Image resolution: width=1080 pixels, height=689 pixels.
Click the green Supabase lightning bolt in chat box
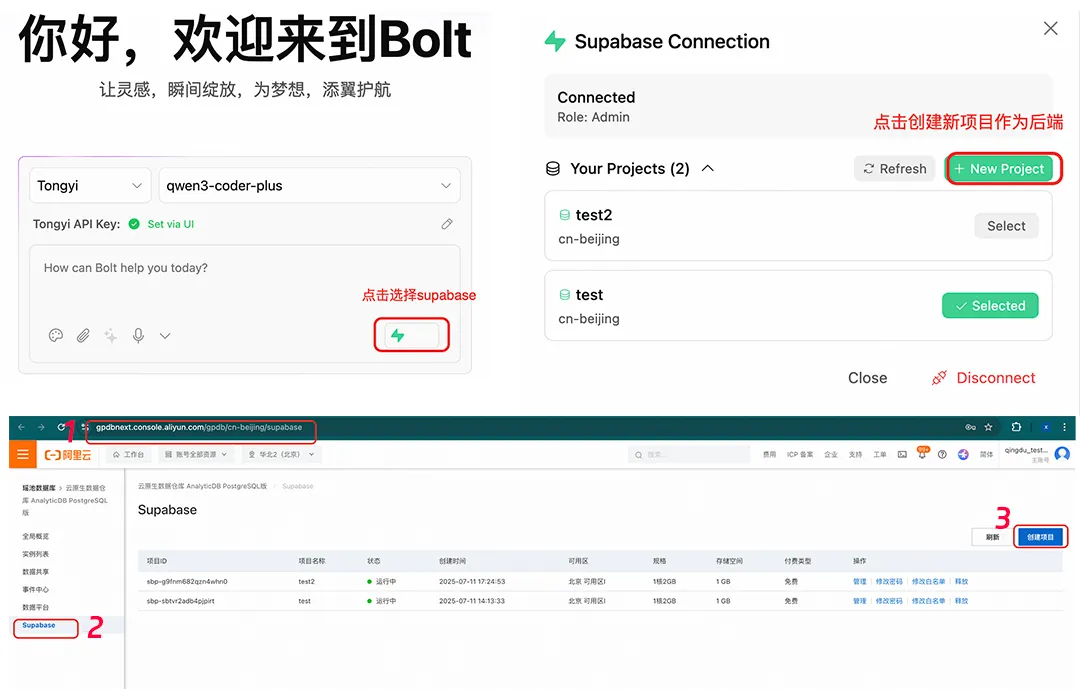(x=398, y=336)
